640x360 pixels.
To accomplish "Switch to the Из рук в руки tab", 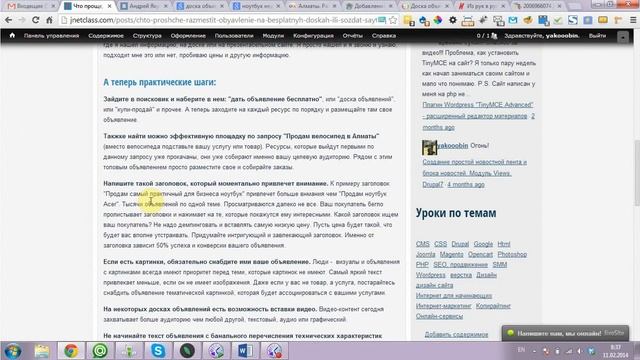I will tap(481, 6).
